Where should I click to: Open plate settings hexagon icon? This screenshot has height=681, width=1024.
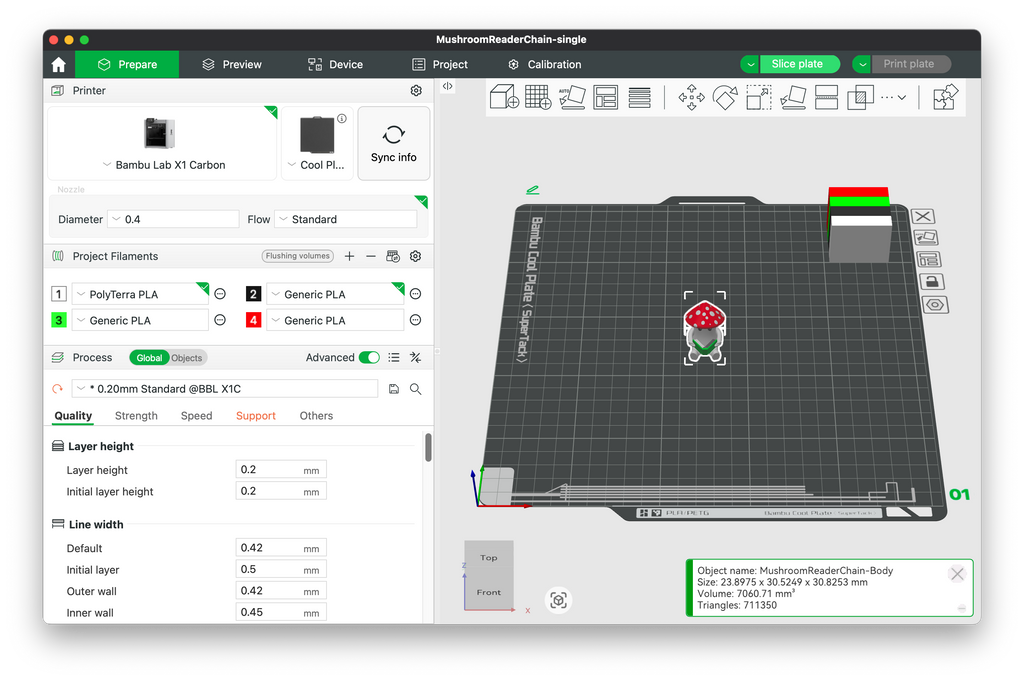(x=935, y=305)
